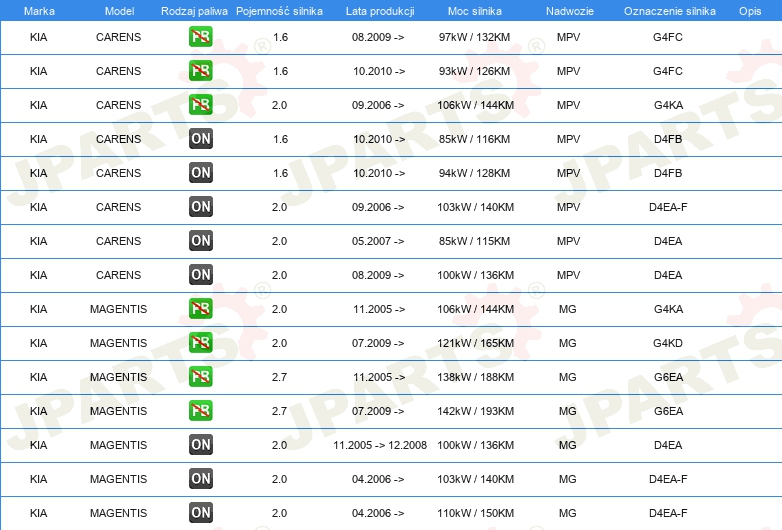Click CARENS model in the 85kW / 115KM row

[118, 241]
